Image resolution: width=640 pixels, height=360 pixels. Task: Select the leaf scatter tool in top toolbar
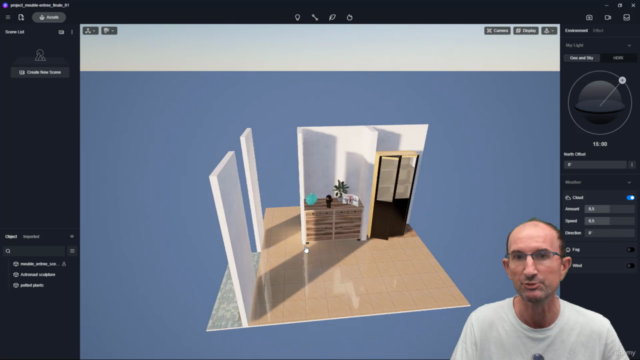click(x=332, y=18)
